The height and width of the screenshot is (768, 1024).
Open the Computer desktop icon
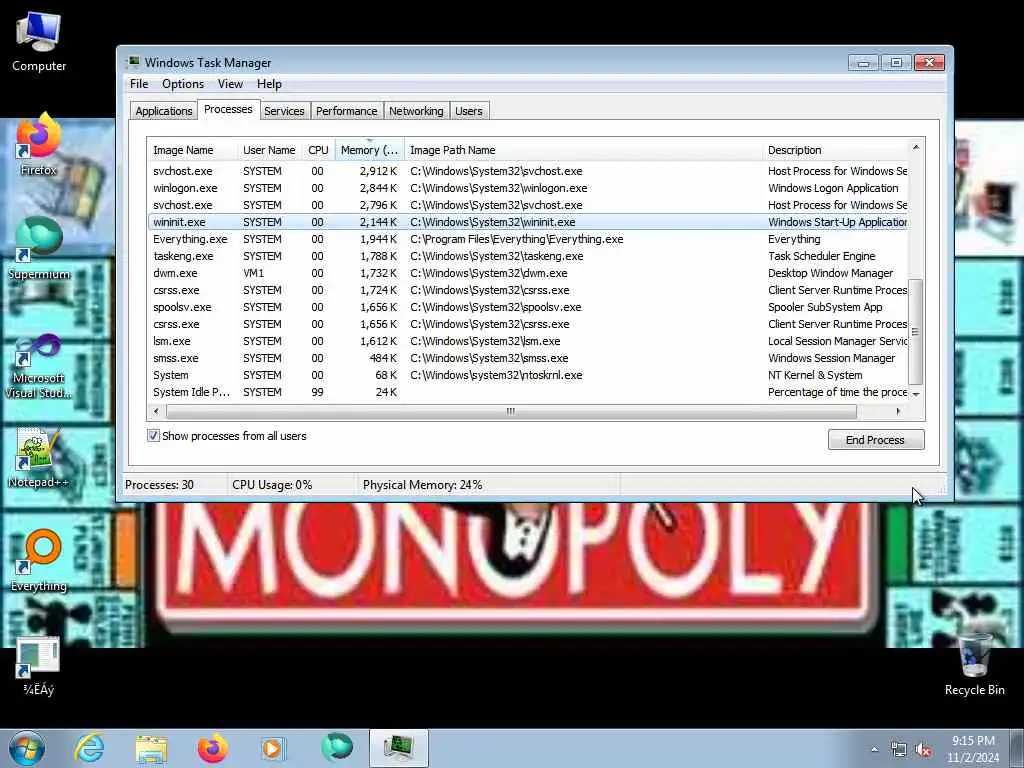tap(39, 42)
